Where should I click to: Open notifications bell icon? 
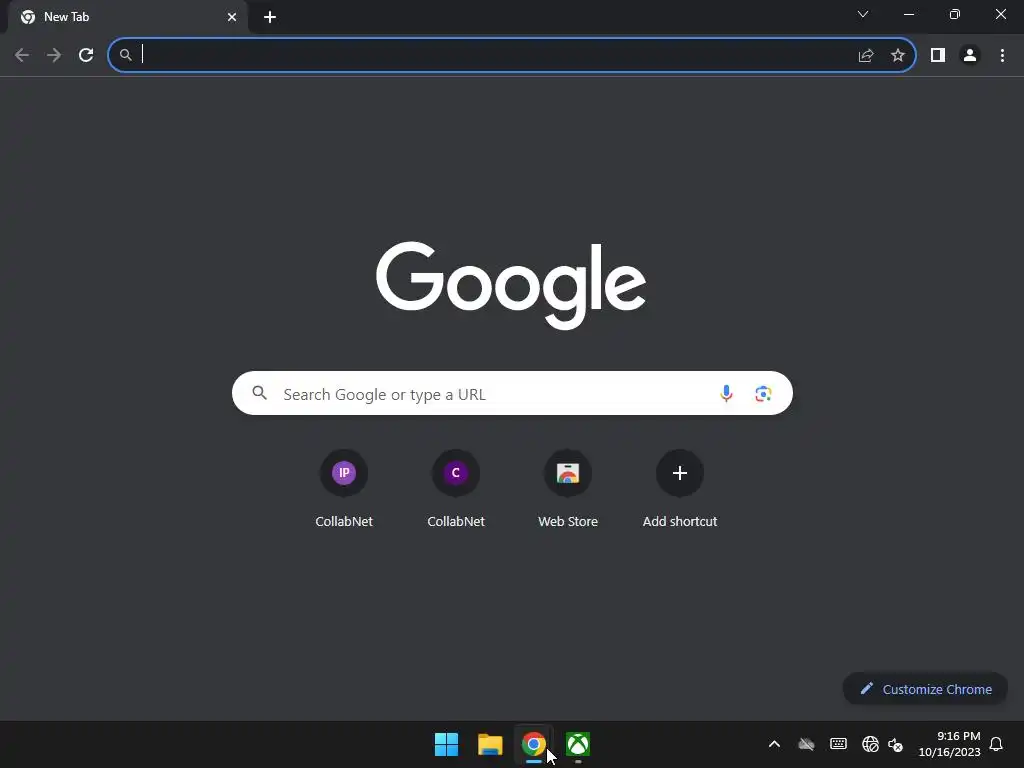point(996,744)
